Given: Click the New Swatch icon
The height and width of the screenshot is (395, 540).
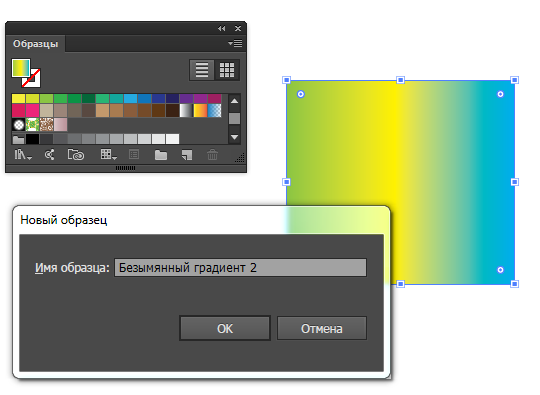Looking at the screenshot, I should (x=187, y=155).
